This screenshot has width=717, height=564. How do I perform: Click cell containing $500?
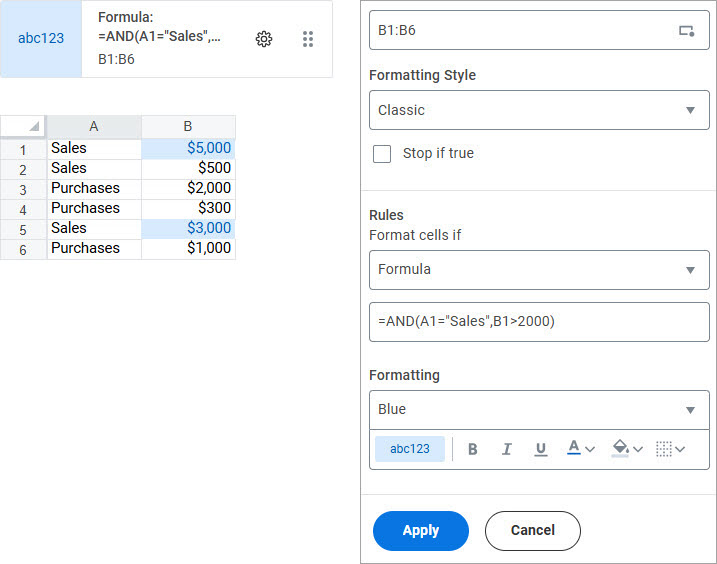(188, 168)
